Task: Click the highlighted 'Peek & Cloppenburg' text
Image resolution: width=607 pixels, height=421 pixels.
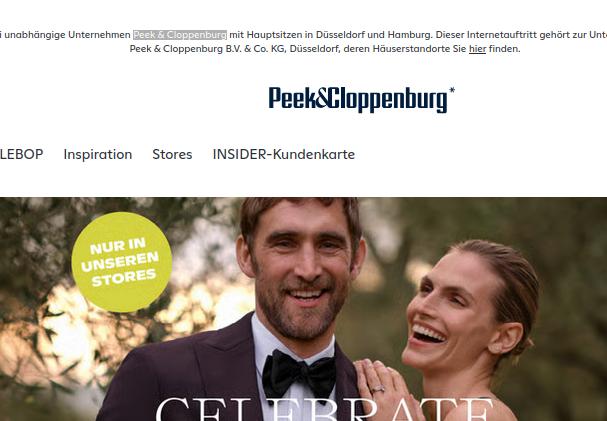Action: (x=180, y=35)
